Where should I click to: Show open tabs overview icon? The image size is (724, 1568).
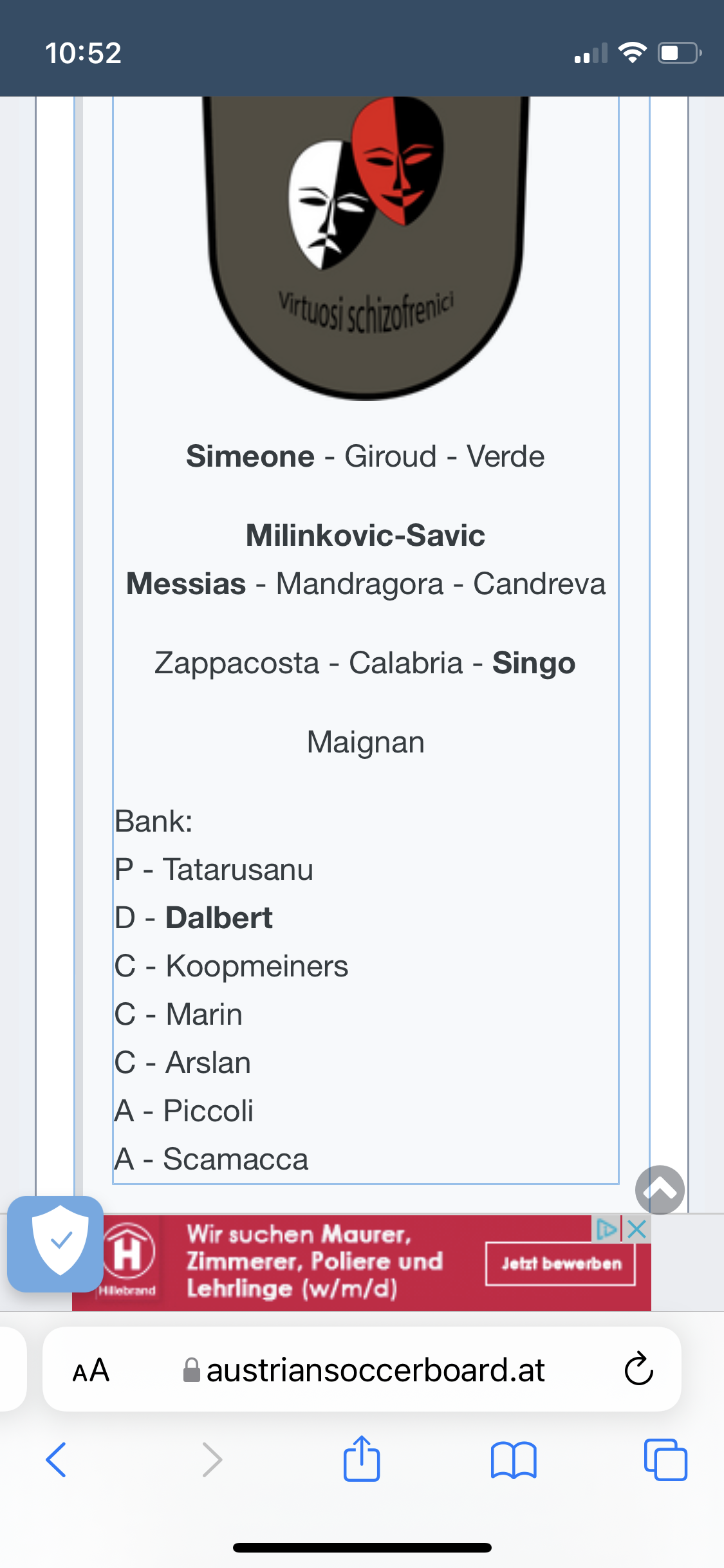(665, 1459)
